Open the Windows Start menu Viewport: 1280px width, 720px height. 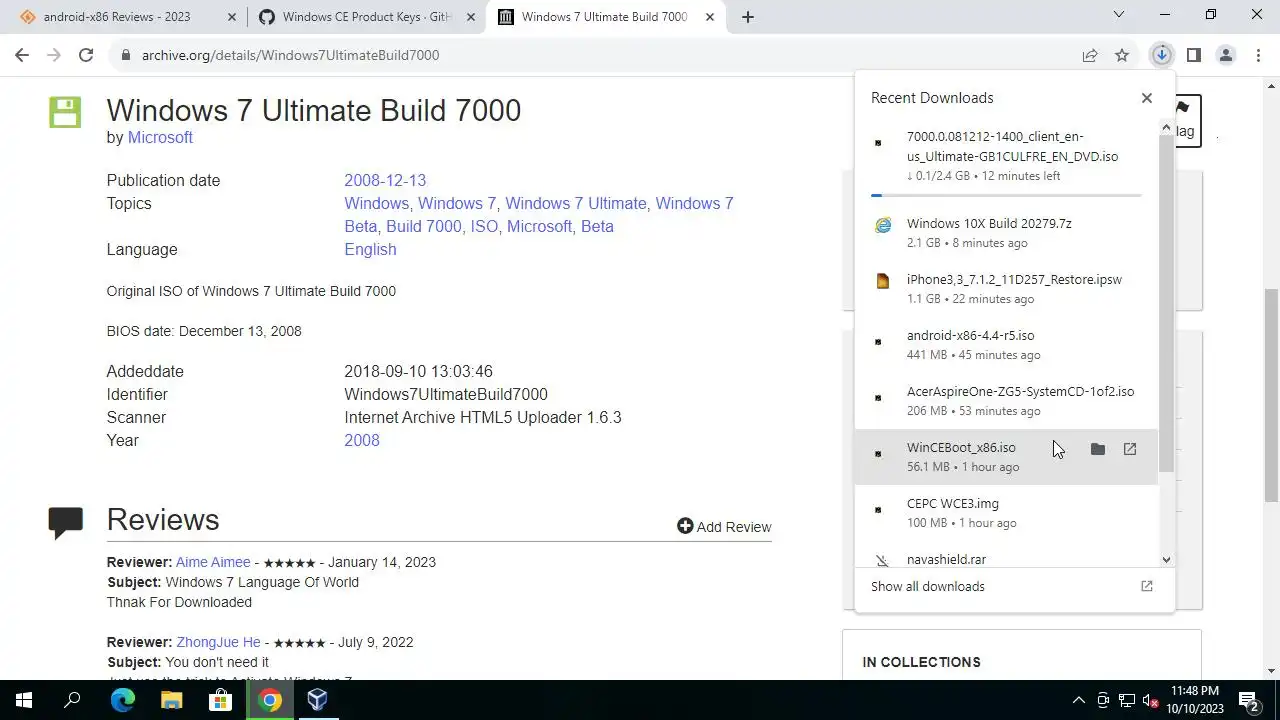[x=24, y=700]
